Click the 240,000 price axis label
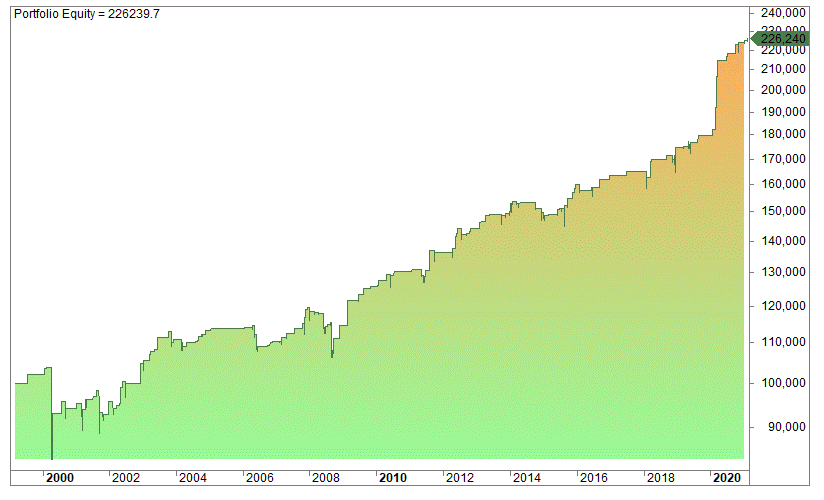The width and height of the screenshot is (824, 500). (784, 13)
